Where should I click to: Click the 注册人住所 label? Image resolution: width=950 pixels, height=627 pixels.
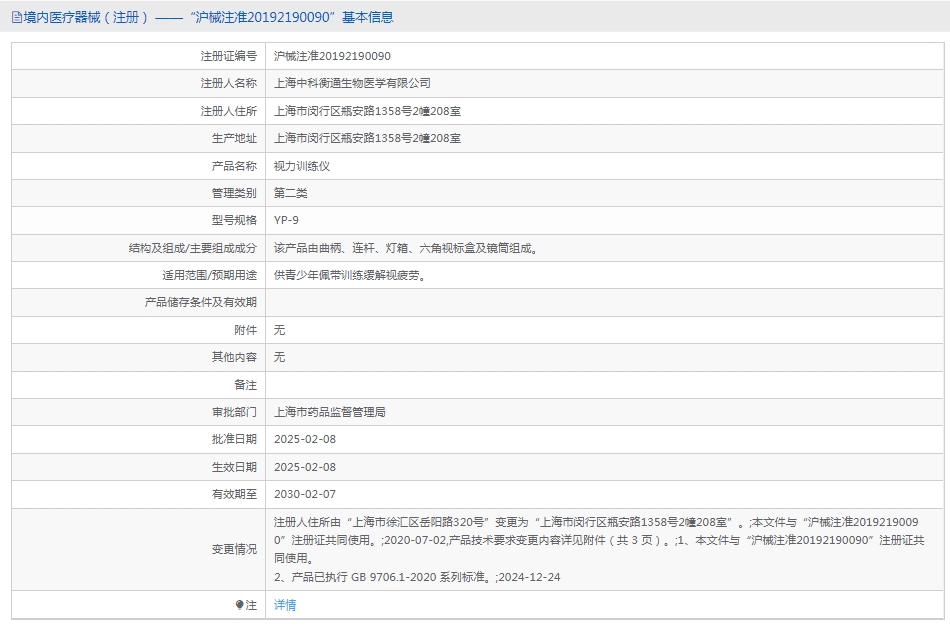[x=228, y=111]
